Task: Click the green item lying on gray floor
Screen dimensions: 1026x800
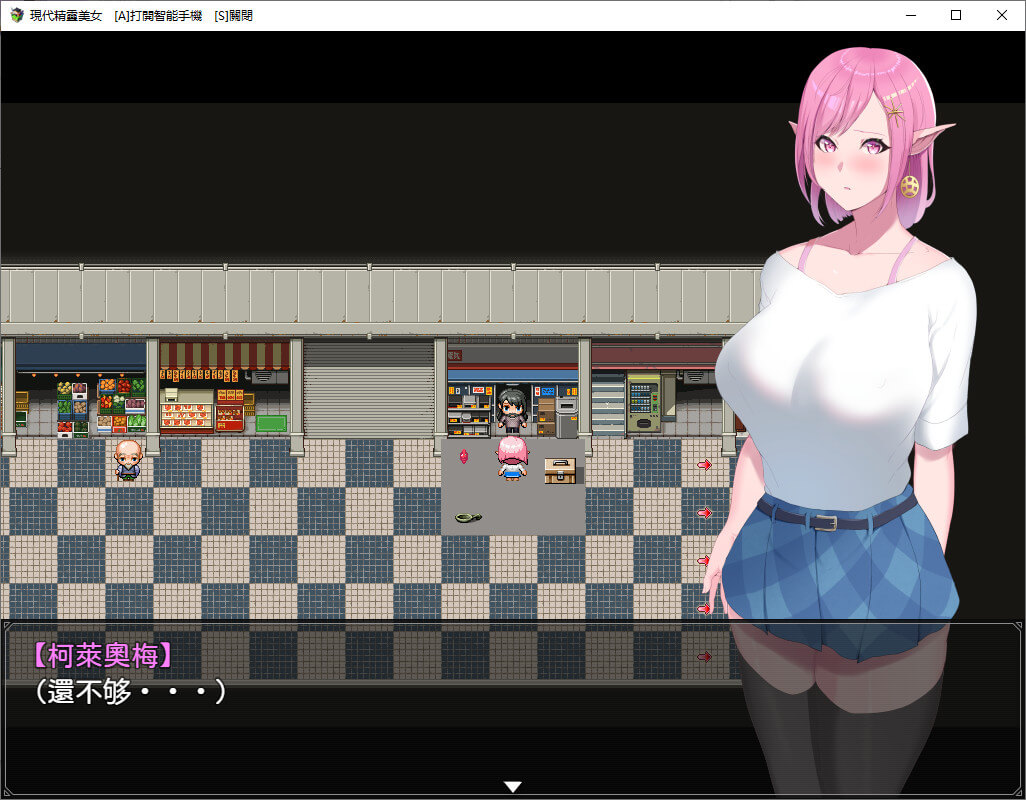Action: [x=466, y=517]
